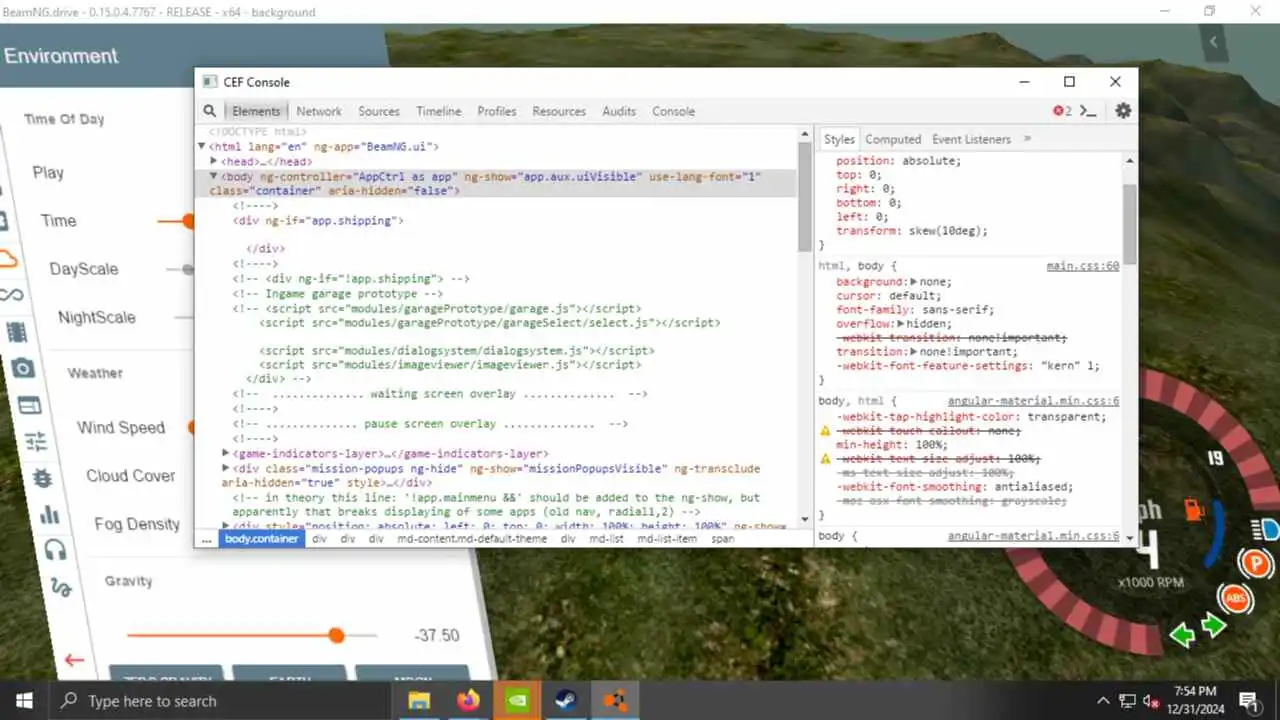Expand the game-indicators-layer node

tap(226, 453)
